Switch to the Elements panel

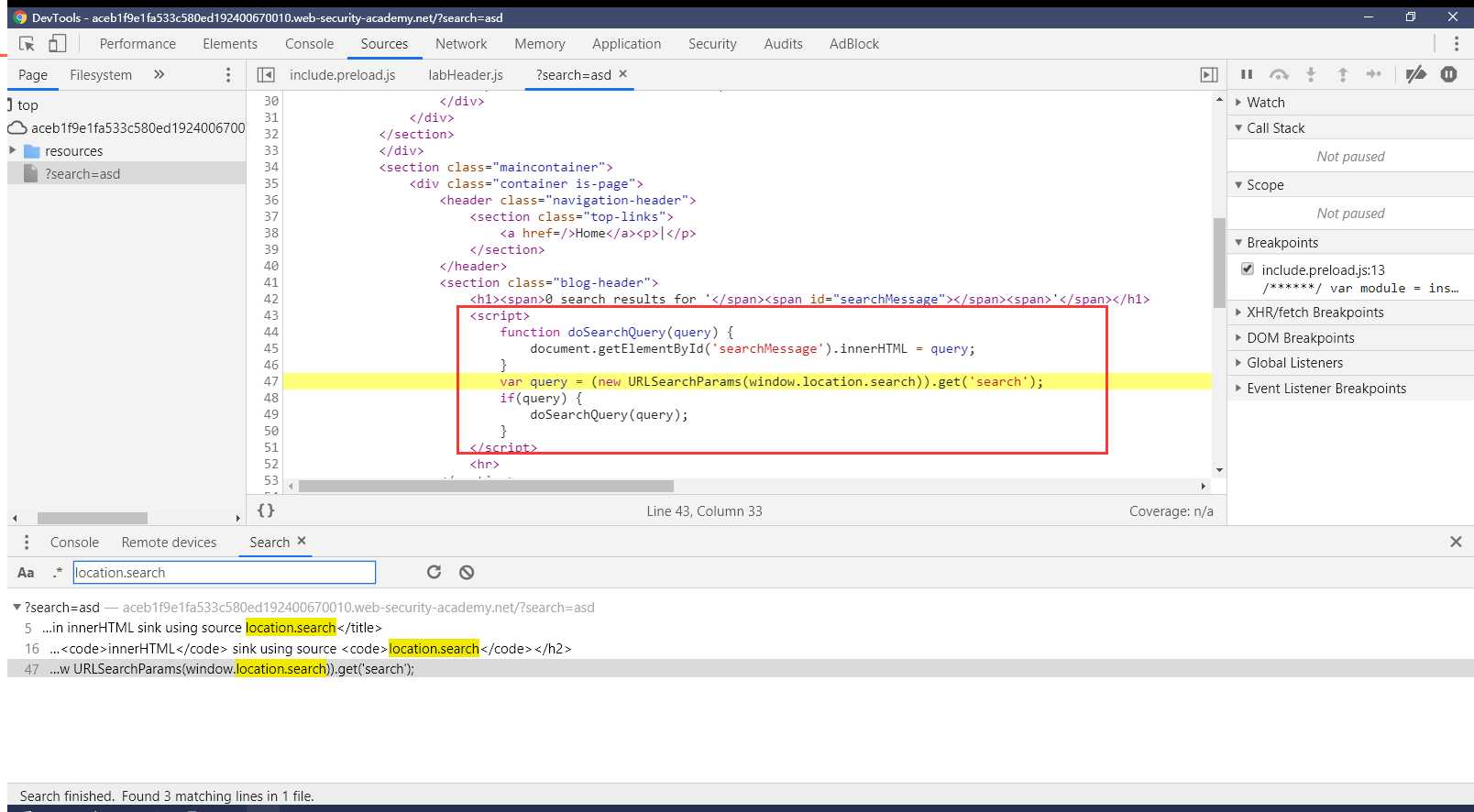[x=230, y=44]
